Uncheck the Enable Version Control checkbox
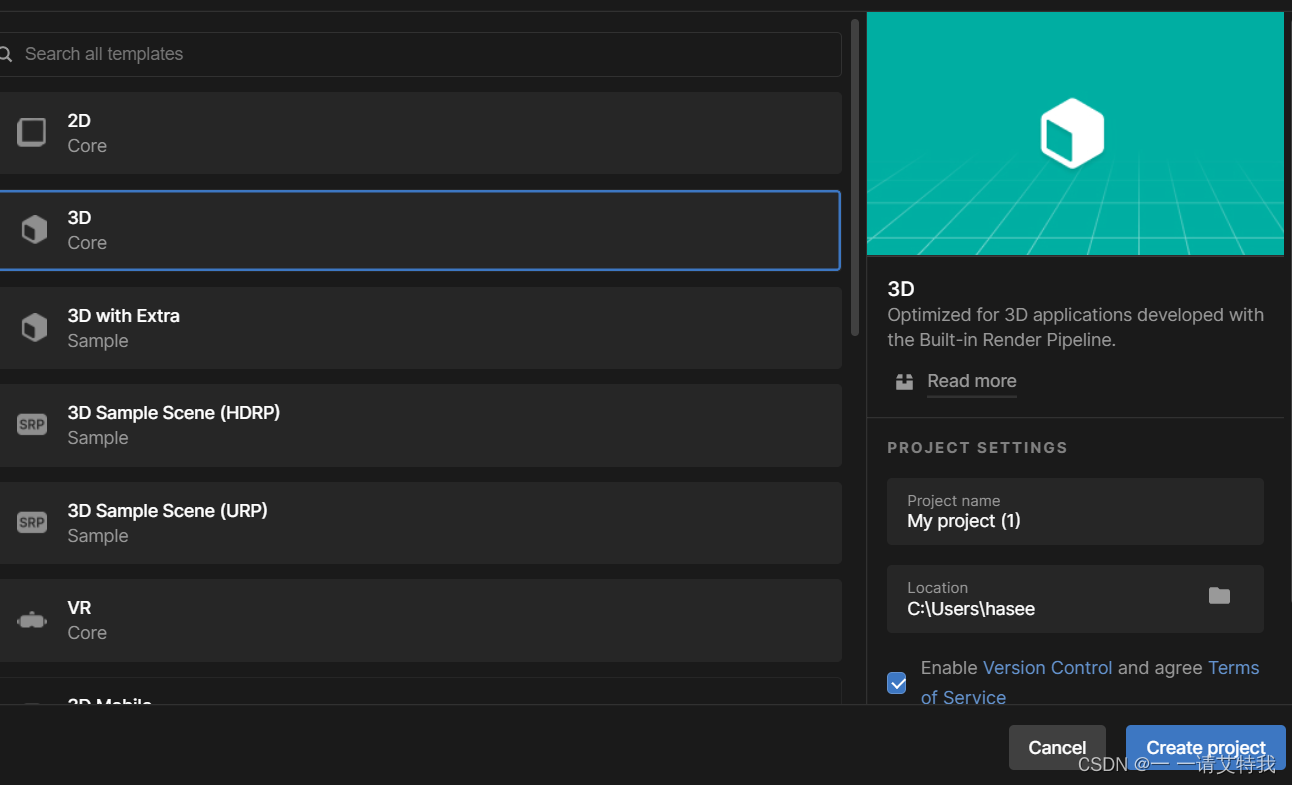 pos(897,683)
